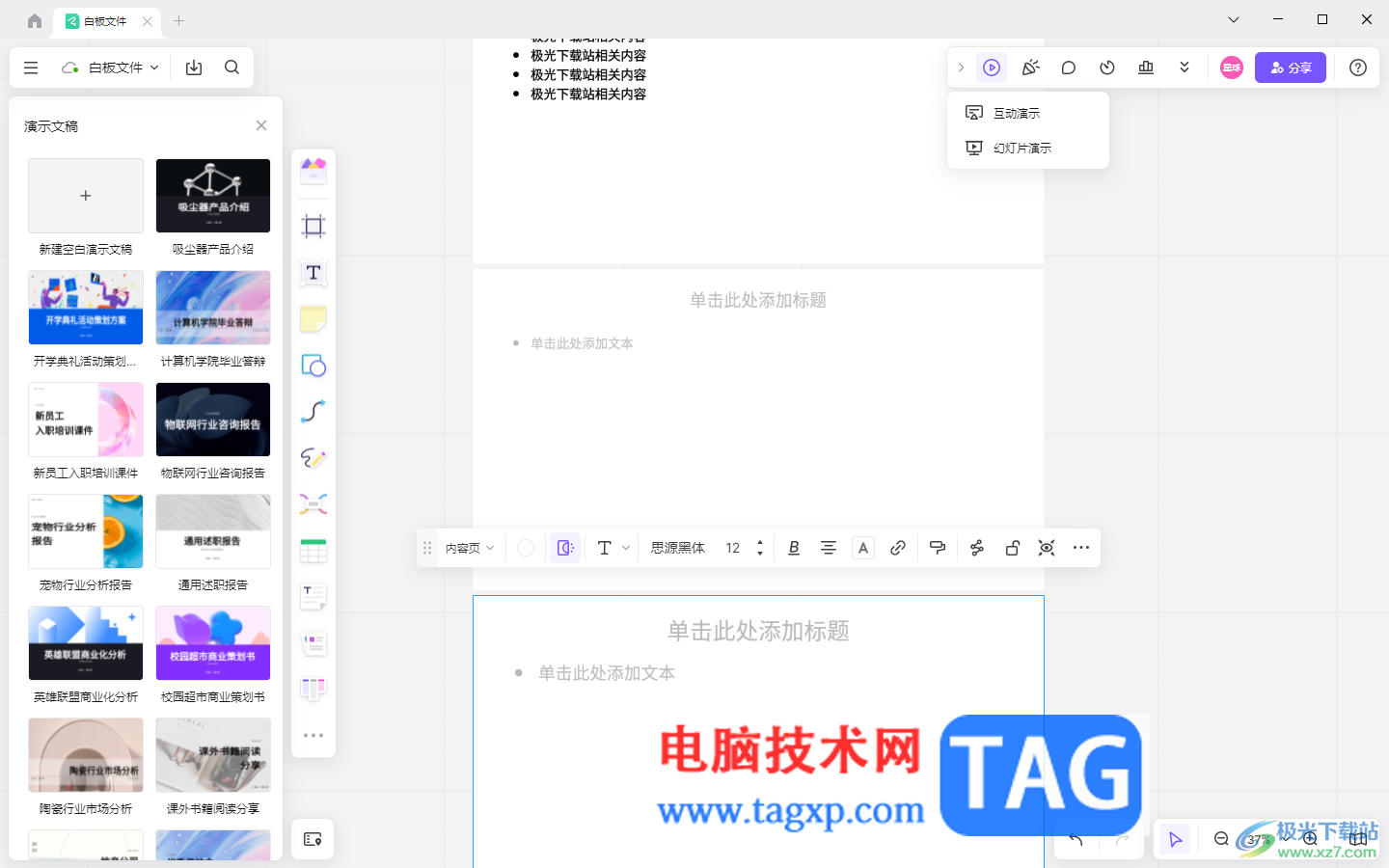The width and height of the screenshot is (1389, 868).
Task: Apply bold via the B icon
Action: pyautogui.click(x=794, y=548)
